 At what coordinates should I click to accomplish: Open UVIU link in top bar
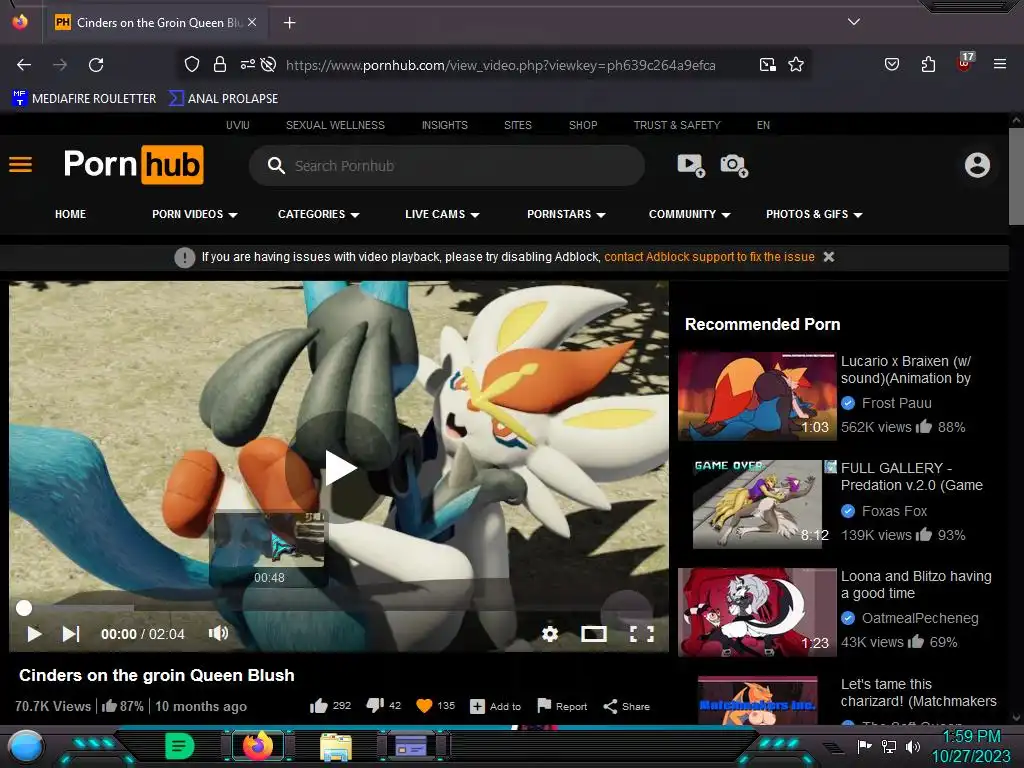pos(238,125)
